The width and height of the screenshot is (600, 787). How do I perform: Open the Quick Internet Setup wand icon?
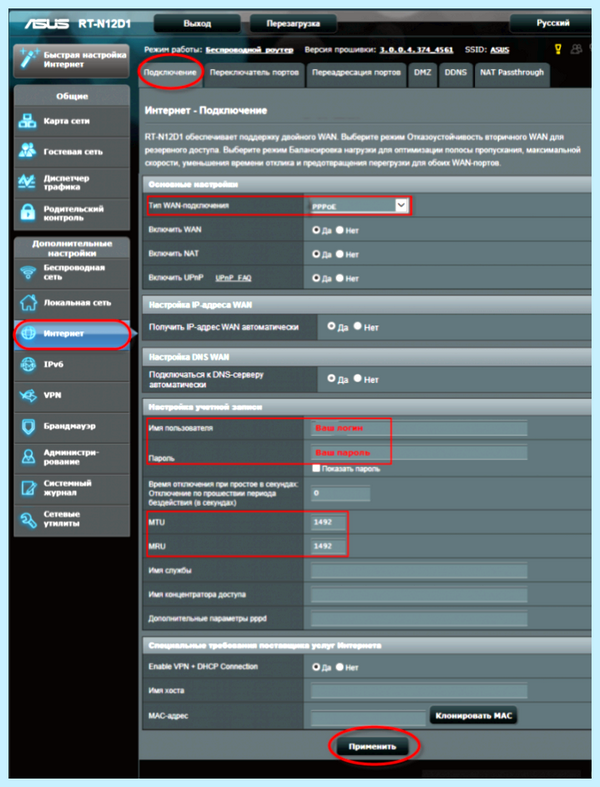tap(28, 59)
